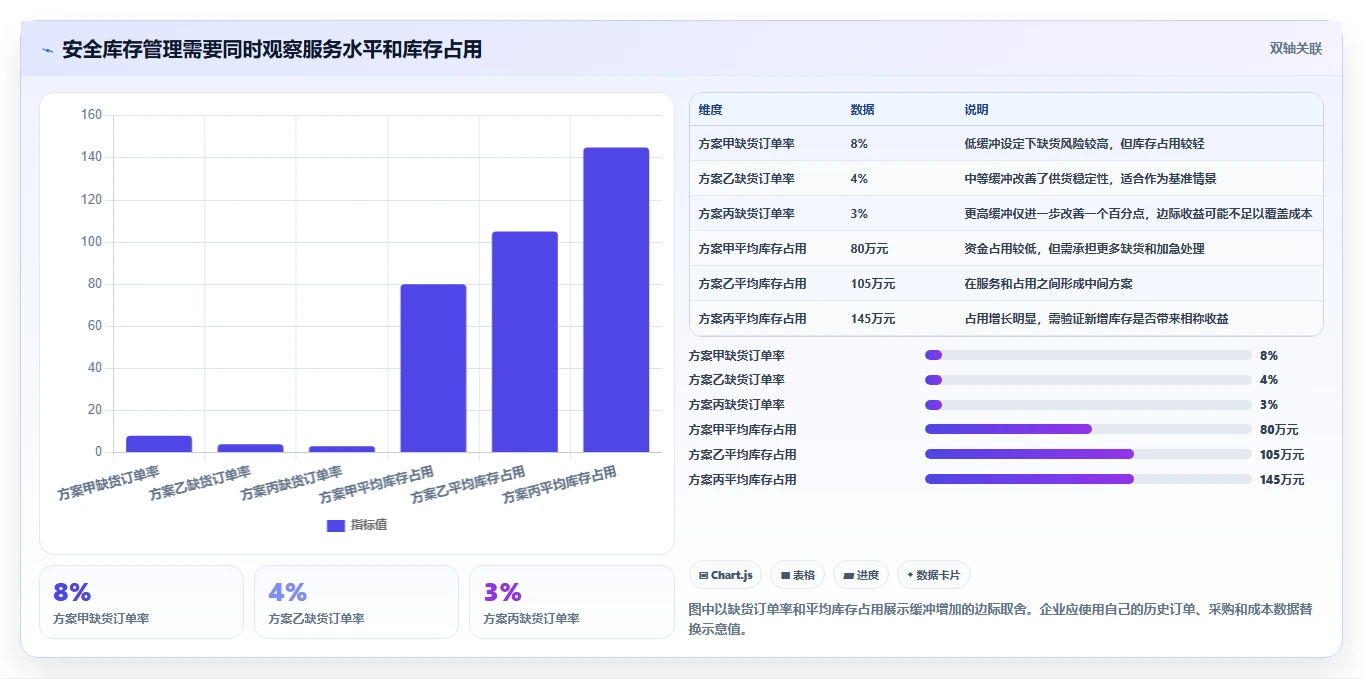Click the y-axis label 160
This screenshot has height=679, width=1363.
pyautogui.click(x=91, y=115)
